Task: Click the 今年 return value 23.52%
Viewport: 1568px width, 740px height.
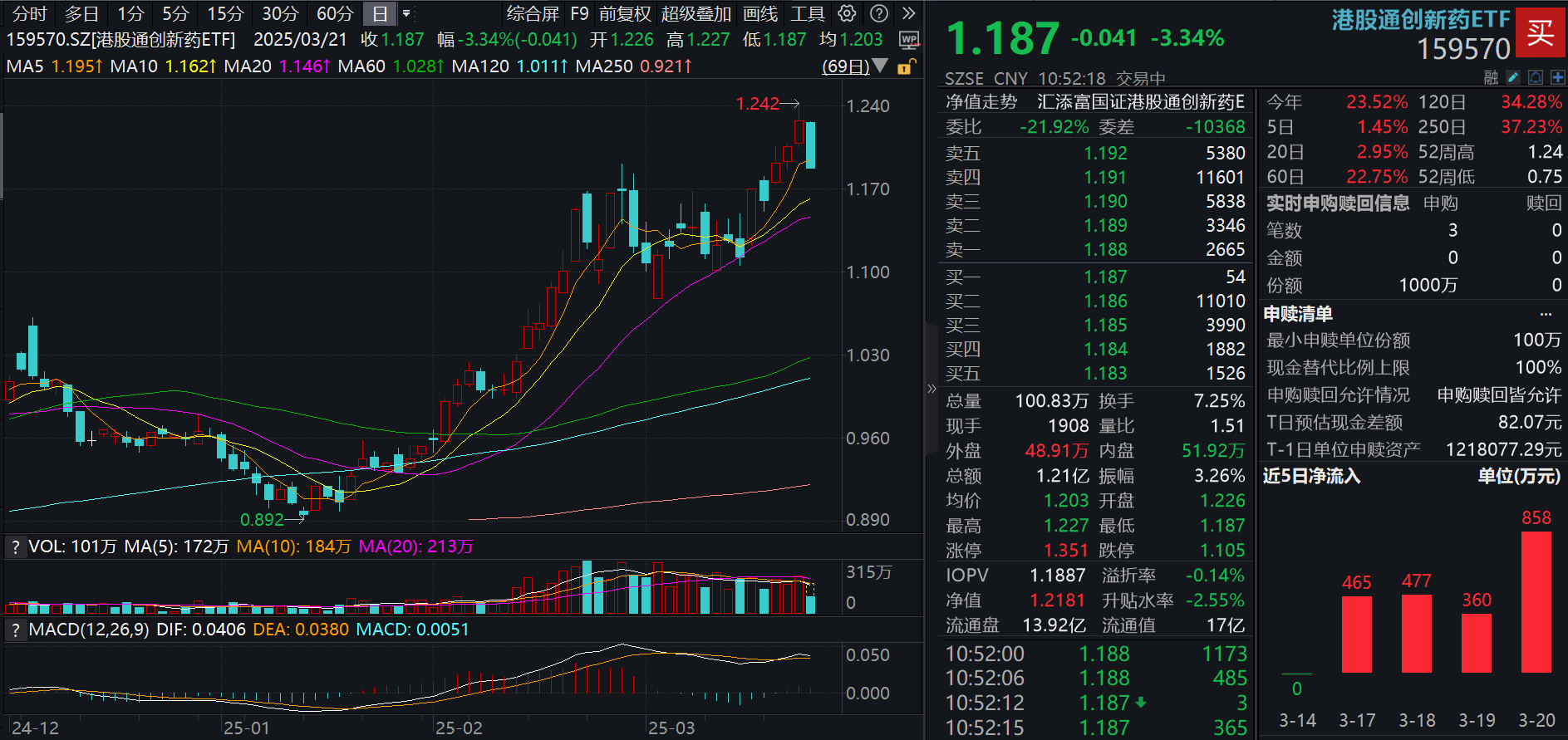Action: 1377,102
